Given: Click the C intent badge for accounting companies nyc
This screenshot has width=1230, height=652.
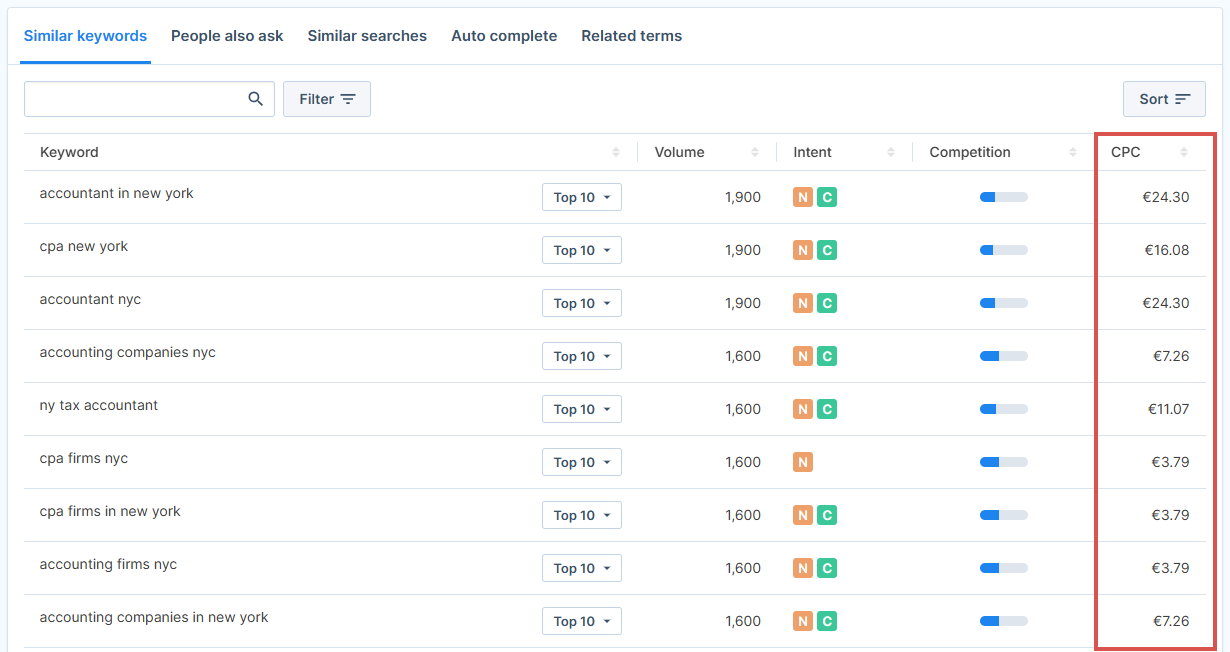Looking at the screenshot, I should click(827, 356).
